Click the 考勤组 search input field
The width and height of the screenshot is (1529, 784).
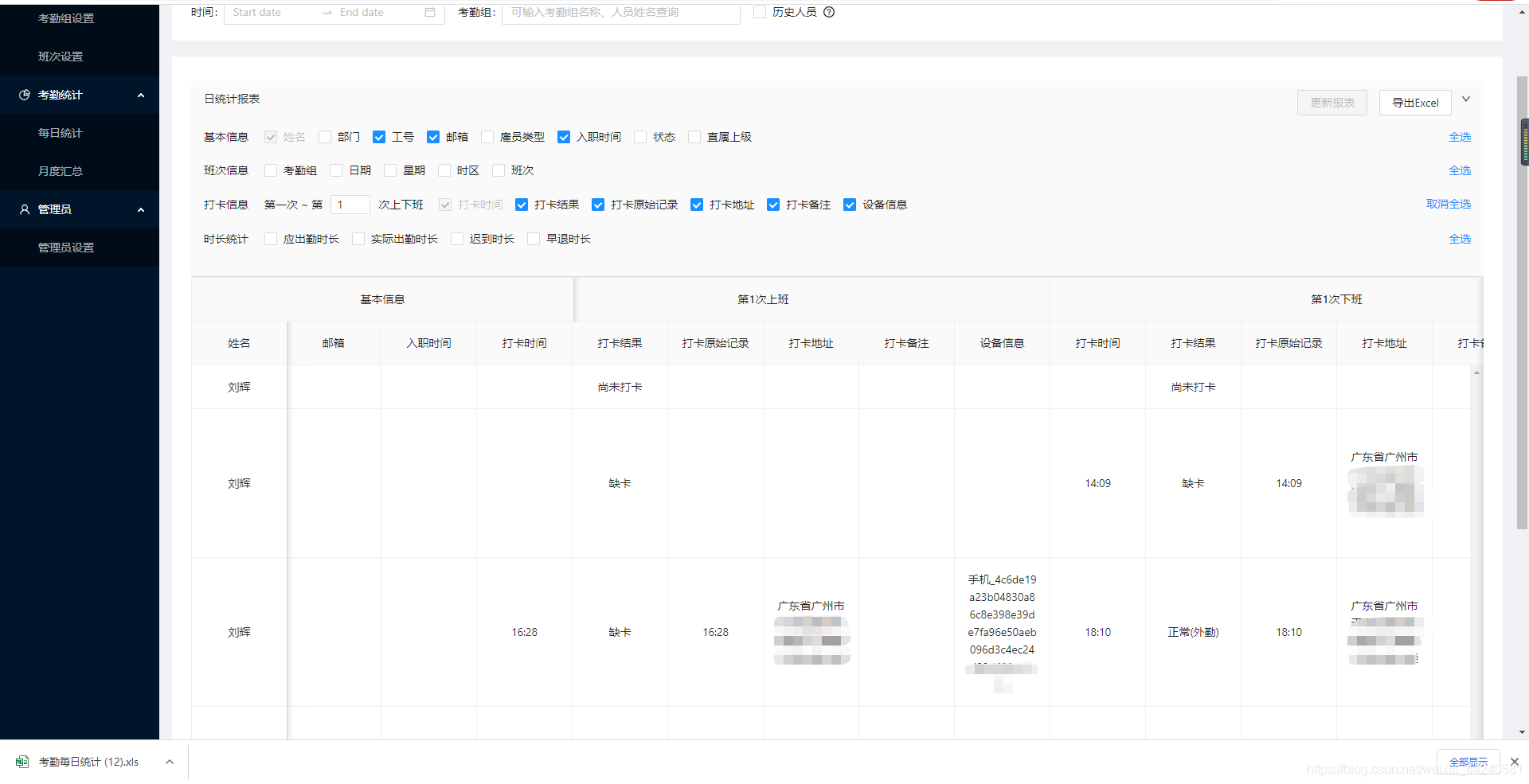click(621, 12)
